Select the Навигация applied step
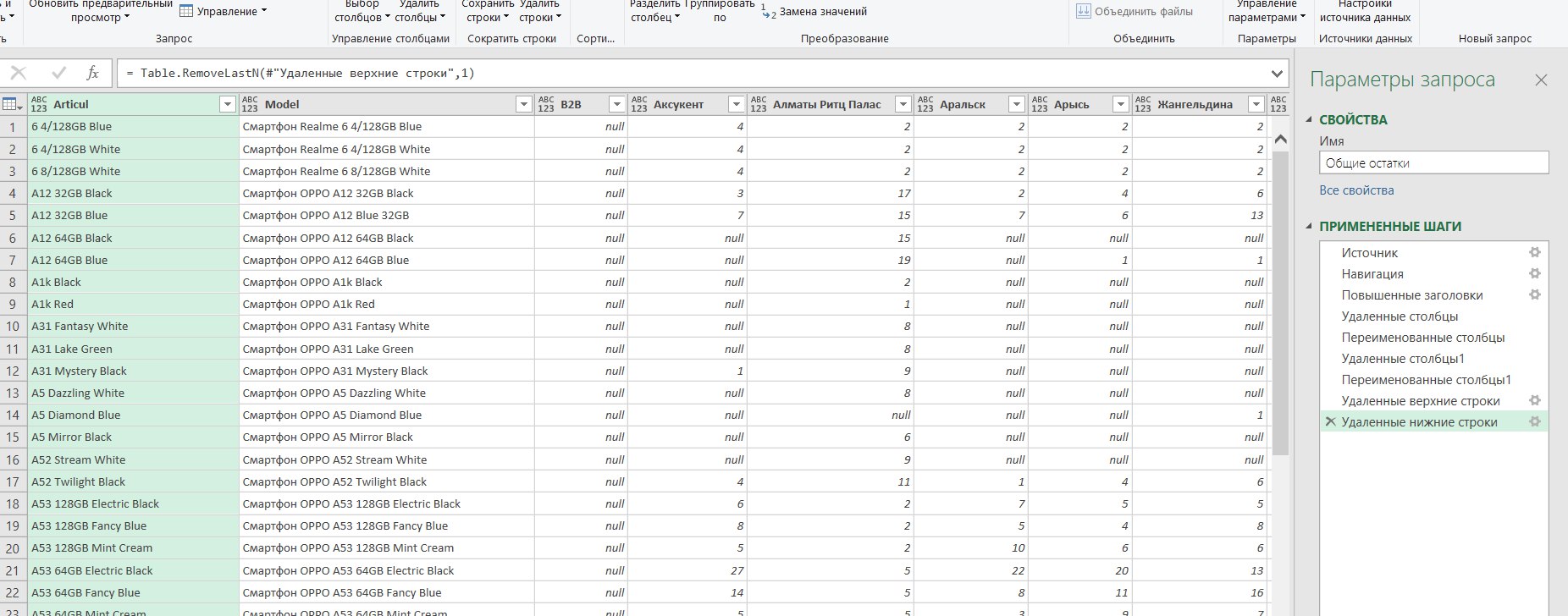 point(1372,273)
